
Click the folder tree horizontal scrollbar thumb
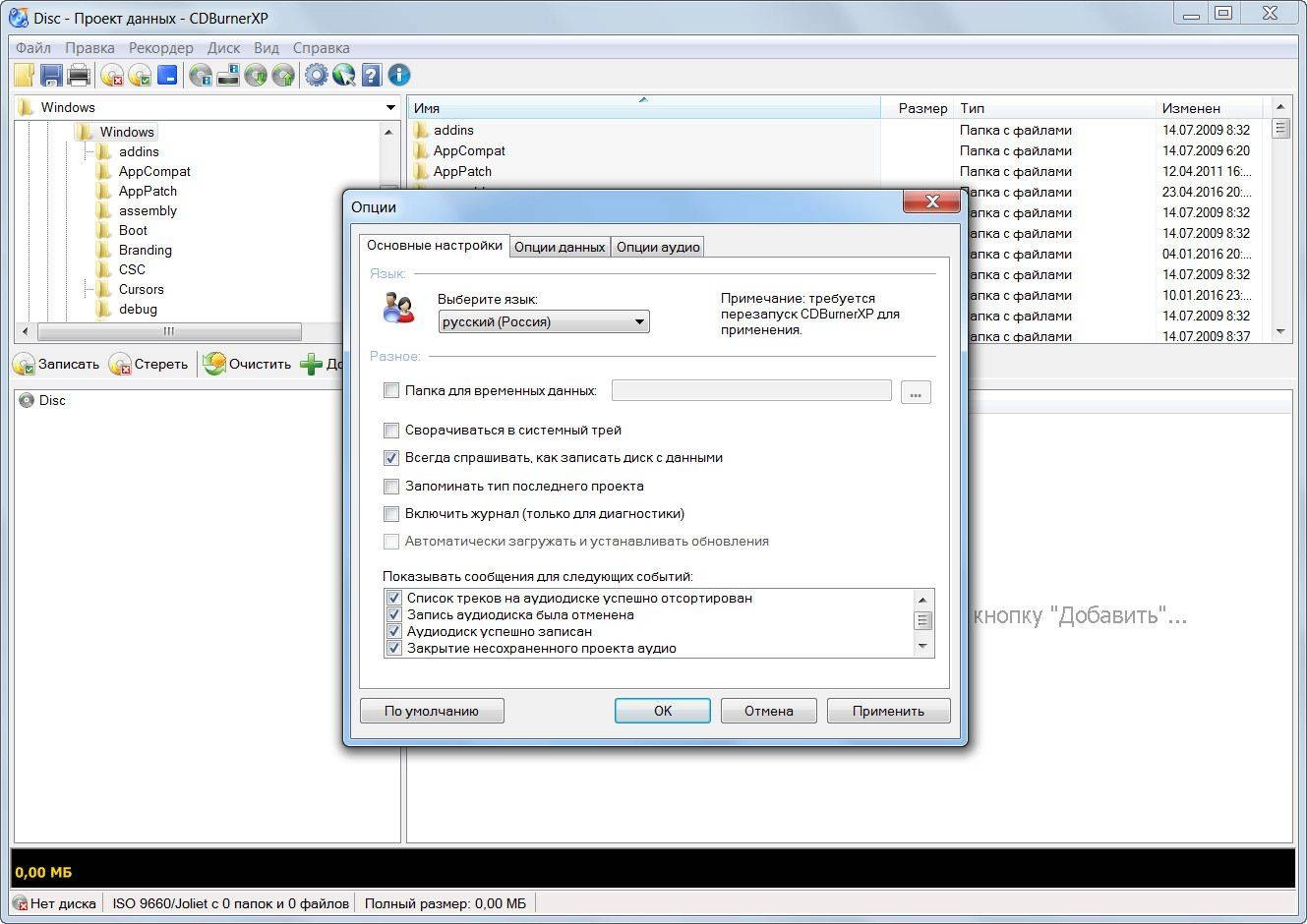[168, 331]
